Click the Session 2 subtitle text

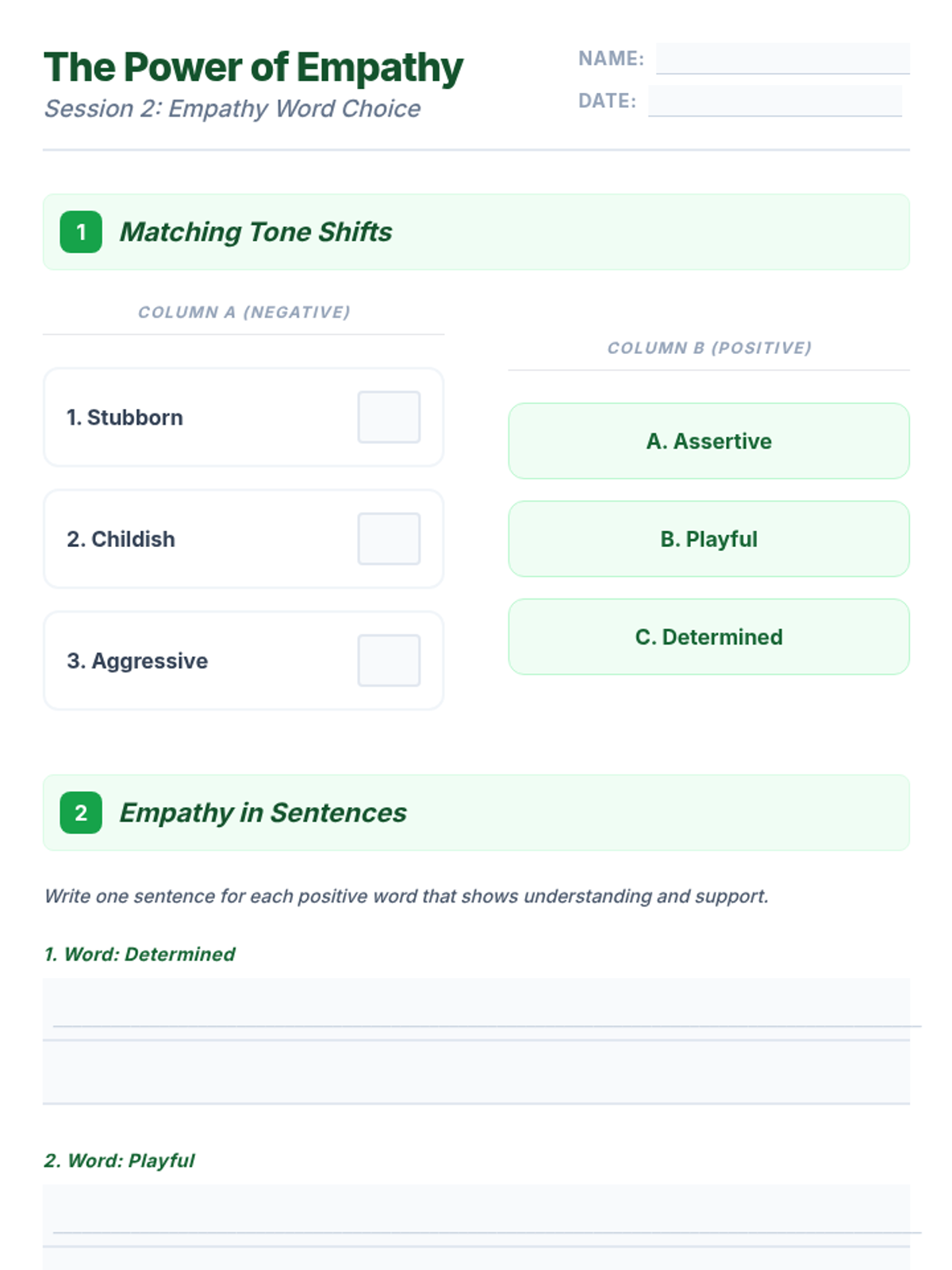tap(232, 109)
